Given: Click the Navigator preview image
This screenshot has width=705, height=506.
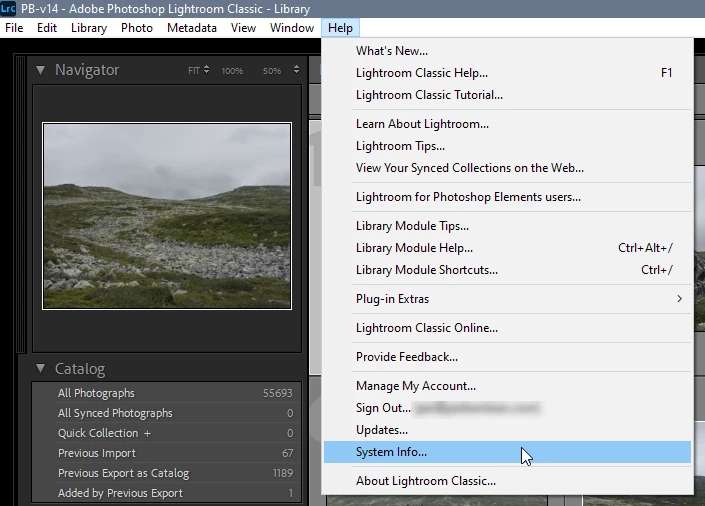Looking at the screenshot, I should click(167, 216).
